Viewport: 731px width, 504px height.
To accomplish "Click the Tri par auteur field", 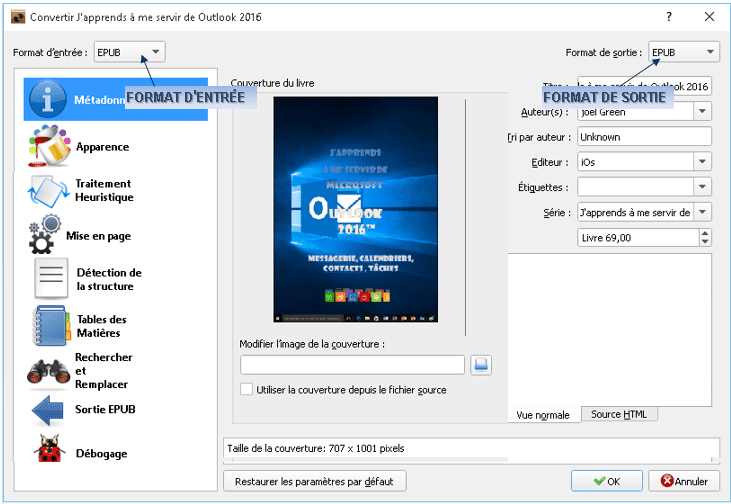I will click(644, 137).
